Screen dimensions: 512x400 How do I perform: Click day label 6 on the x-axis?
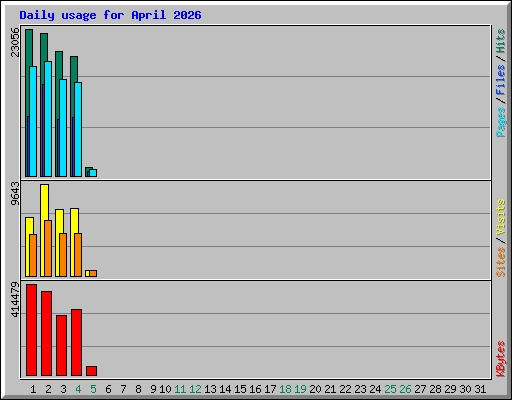coord(108,389)
